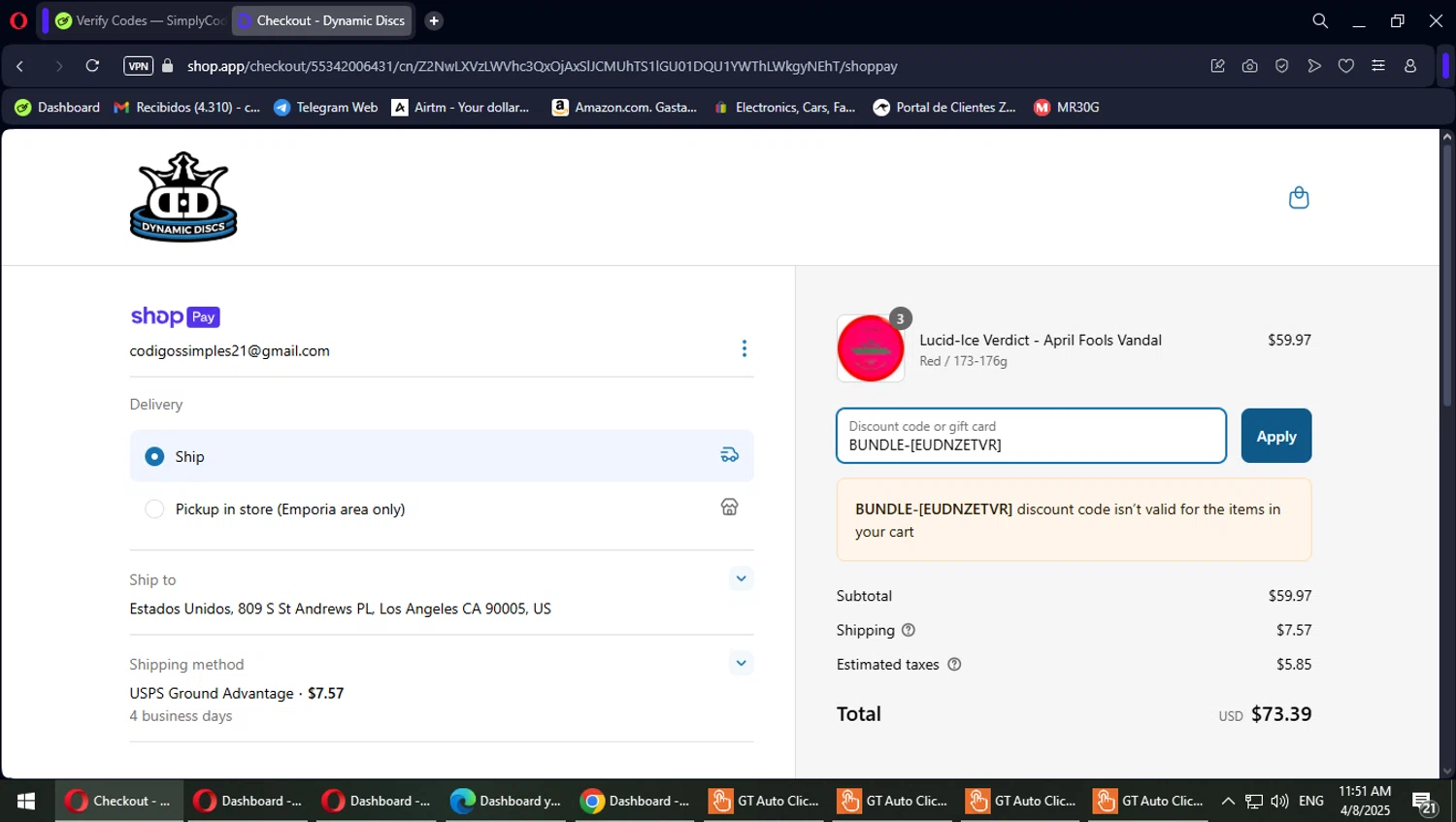This screenshot has height=822, width=1456.
Task: Open account options three-dot menu
Action: pos(745,348)
